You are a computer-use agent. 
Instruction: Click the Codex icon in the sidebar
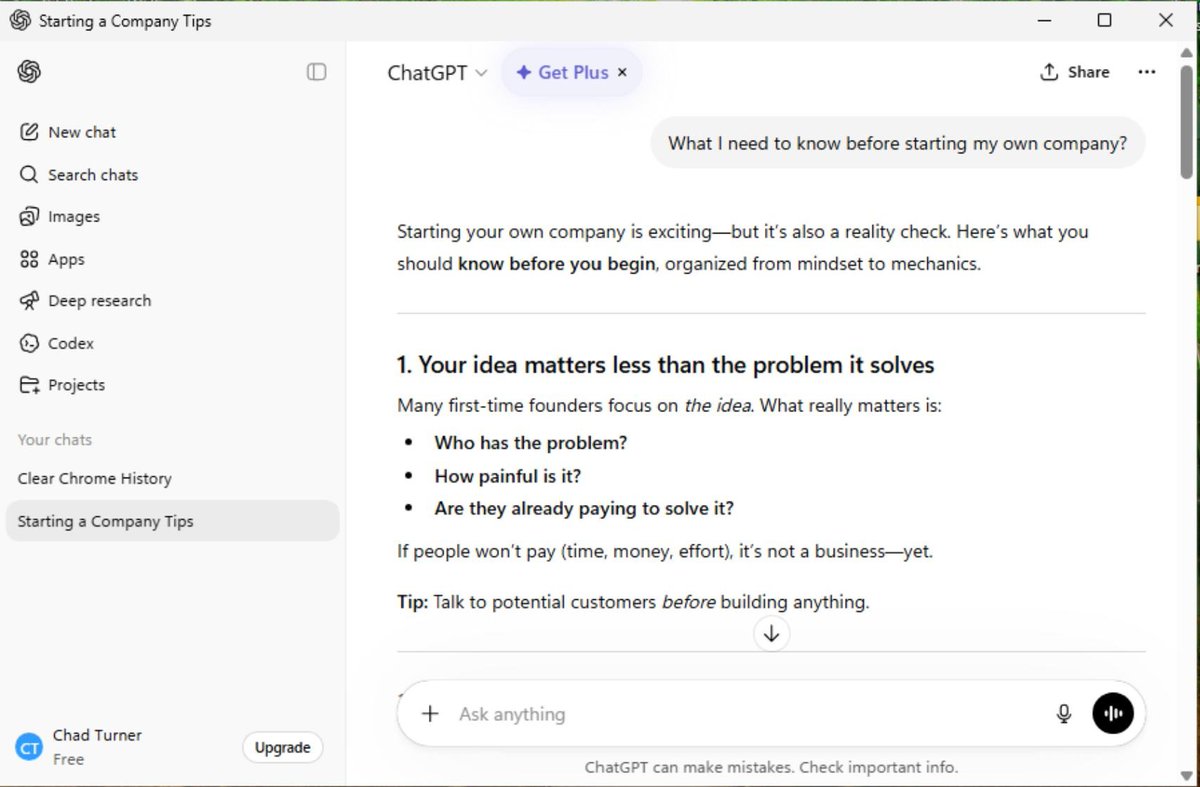[x=29, y=343]
